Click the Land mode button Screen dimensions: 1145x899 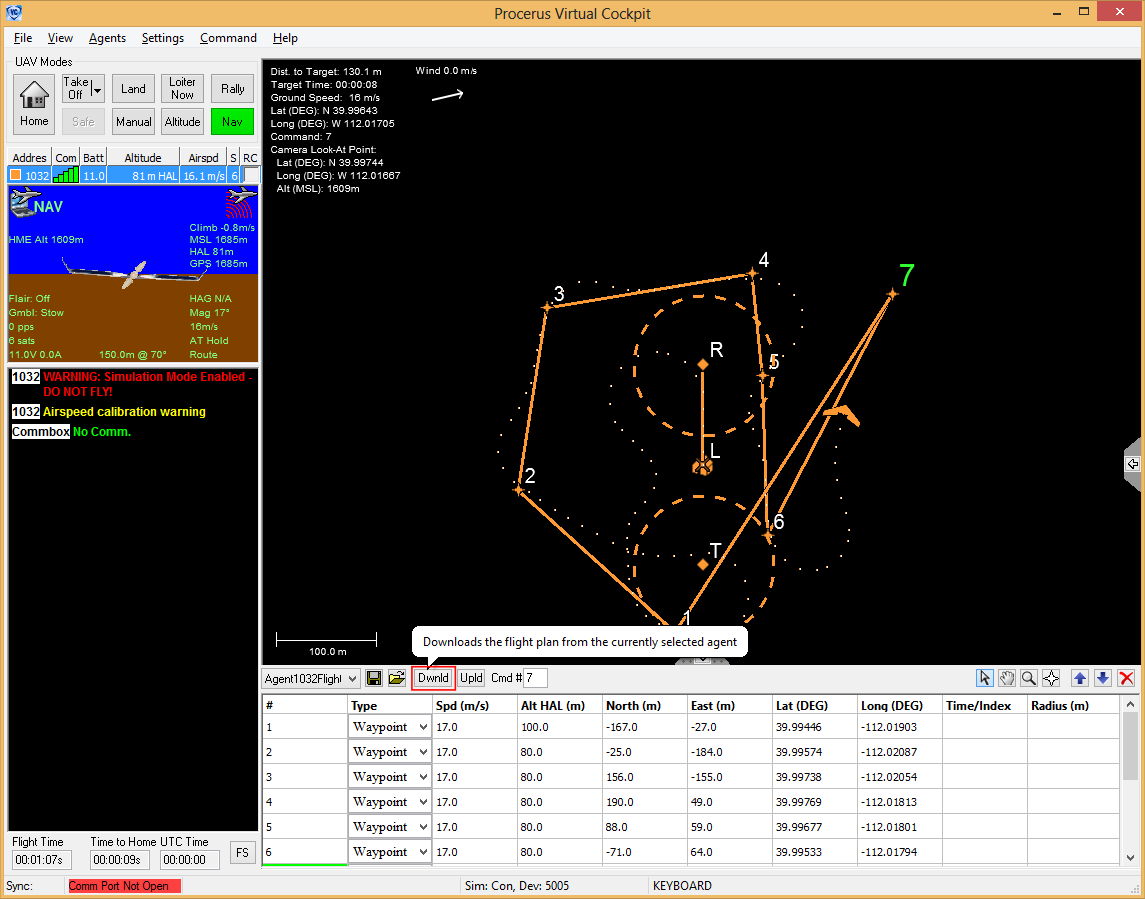point(133,89)
